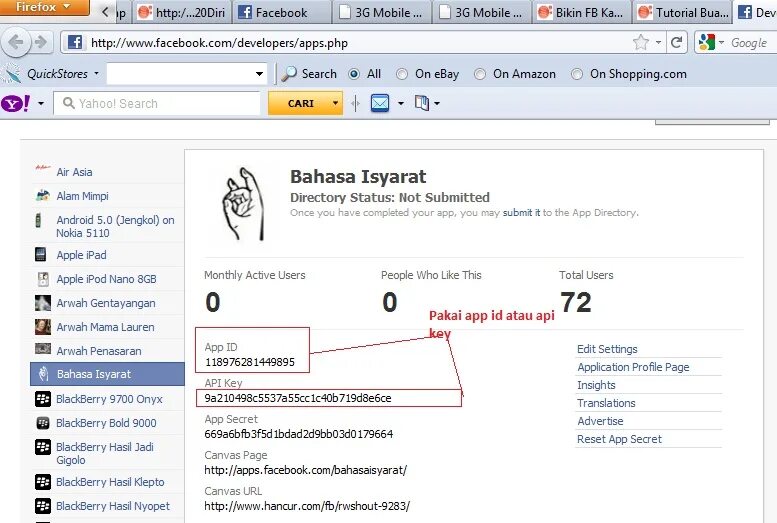Viewport: 777px width, 523px height.
Task: Click the BlackBerry 9700 Onyx icon
Action: 43,399
